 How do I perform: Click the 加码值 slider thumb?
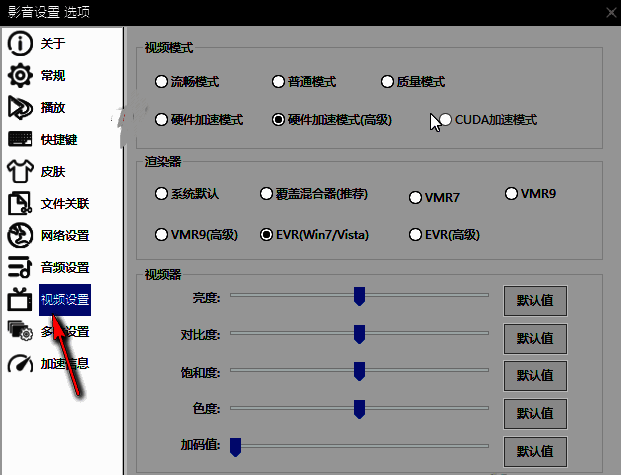(236, 446)
